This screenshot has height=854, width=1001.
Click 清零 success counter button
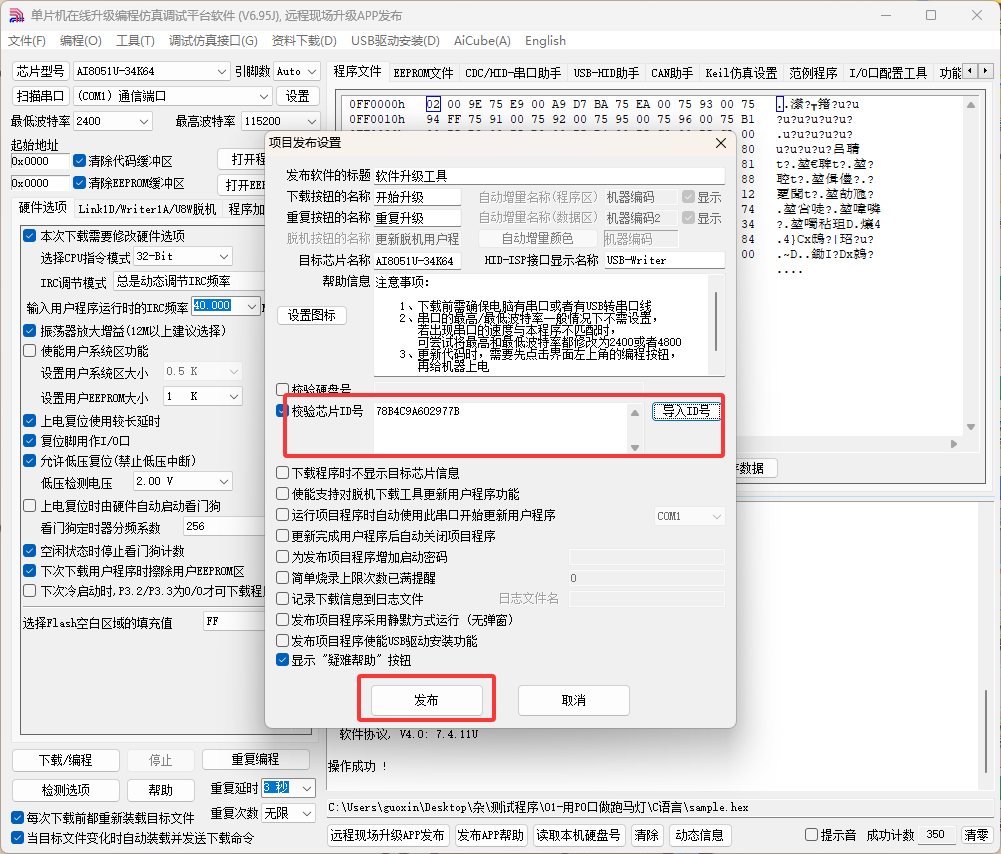click(x=976, y=835)
